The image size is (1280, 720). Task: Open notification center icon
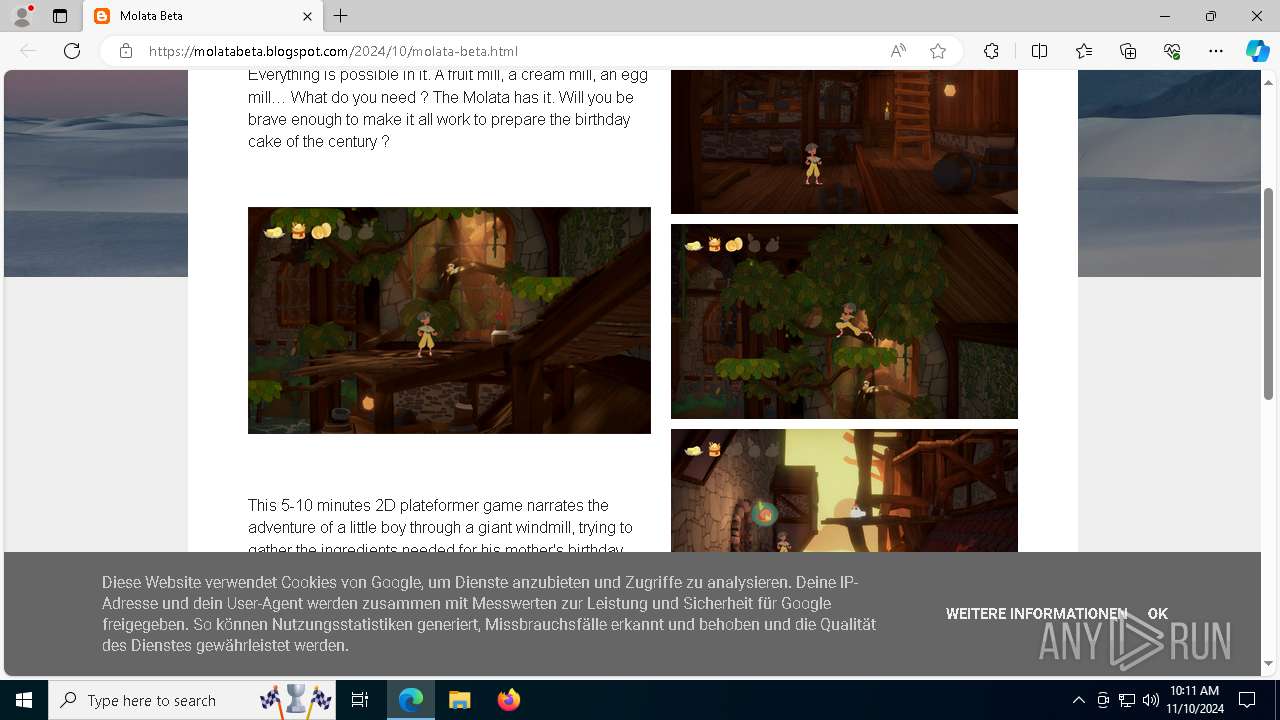pyautogui.click(x=1248, y=700)
